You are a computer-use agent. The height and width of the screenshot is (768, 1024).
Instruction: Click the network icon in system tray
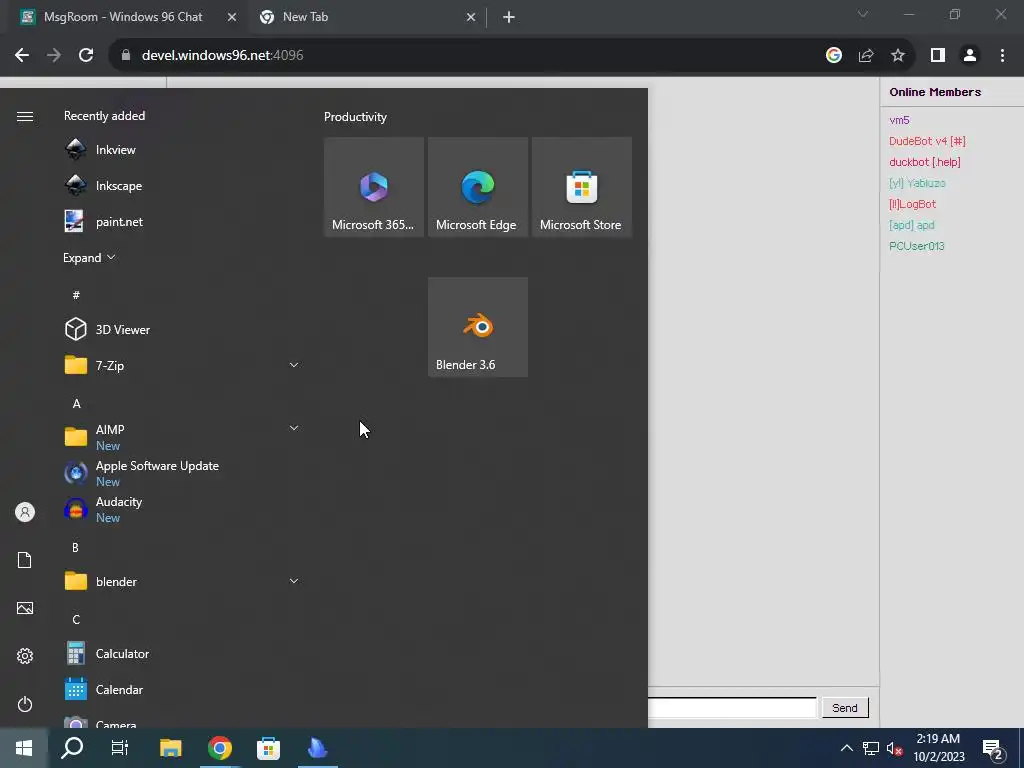pyautogui.click(x=871, y=748)
